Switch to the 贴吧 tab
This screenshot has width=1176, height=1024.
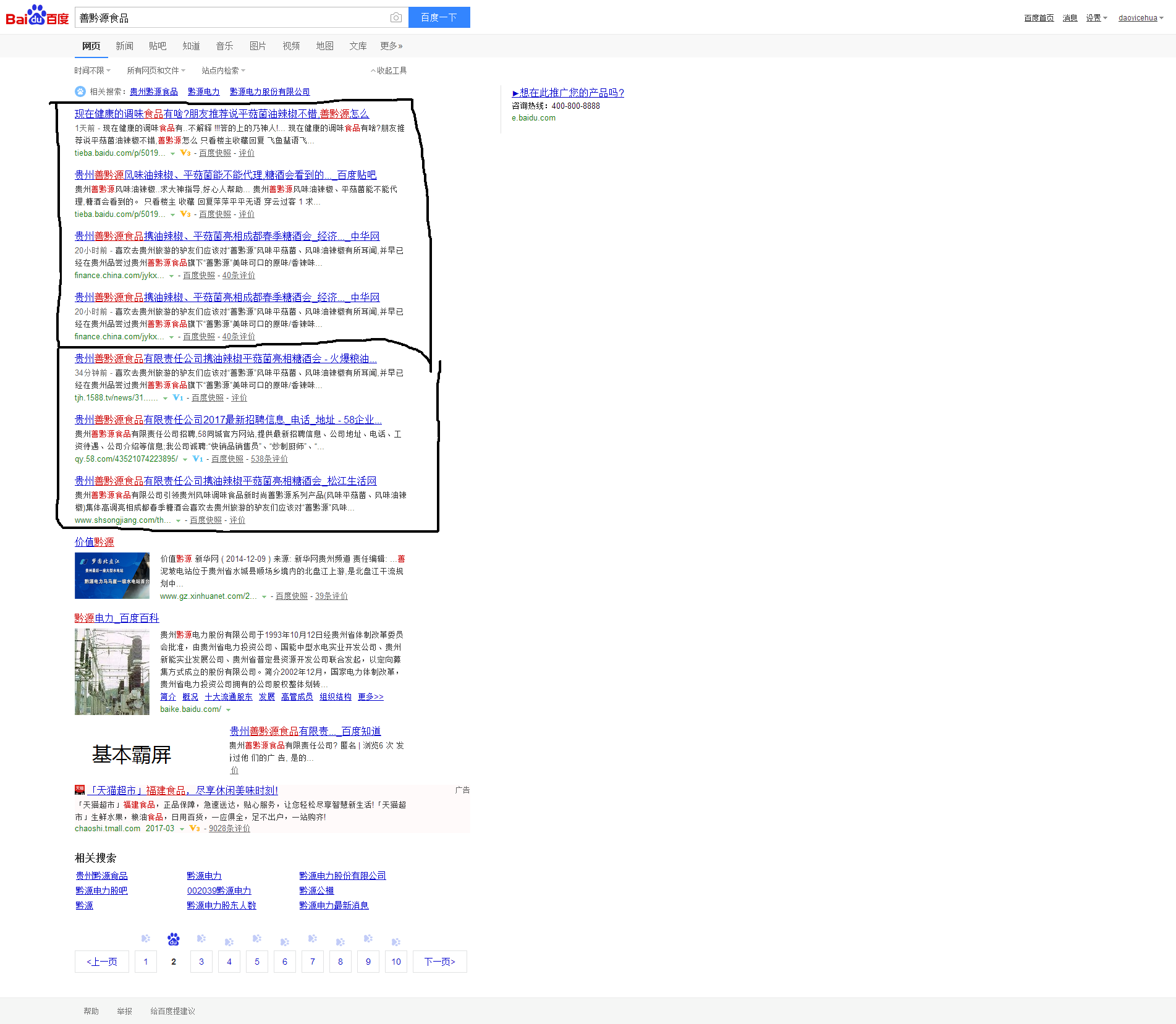(x=158, y=46)
